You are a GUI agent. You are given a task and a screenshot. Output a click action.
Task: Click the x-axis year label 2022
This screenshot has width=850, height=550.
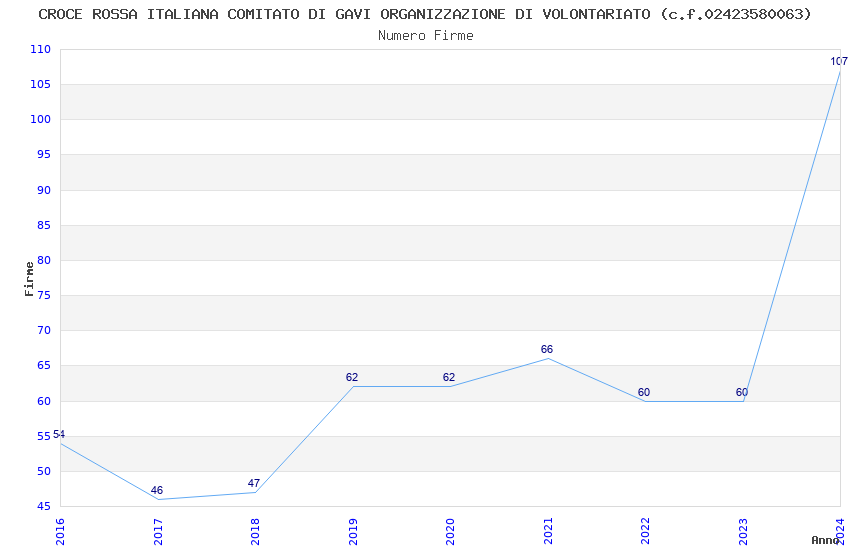[645, 532]
